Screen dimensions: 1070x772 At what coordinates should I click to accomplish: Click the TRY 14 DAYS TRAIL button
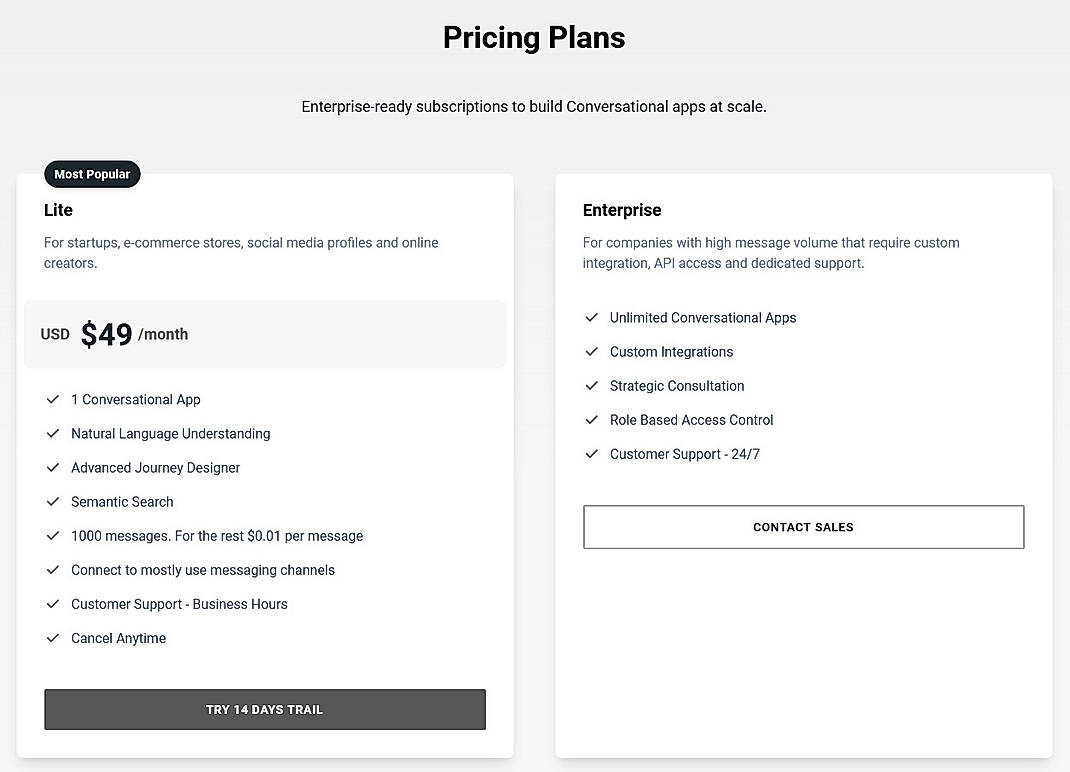click(264, 709)
